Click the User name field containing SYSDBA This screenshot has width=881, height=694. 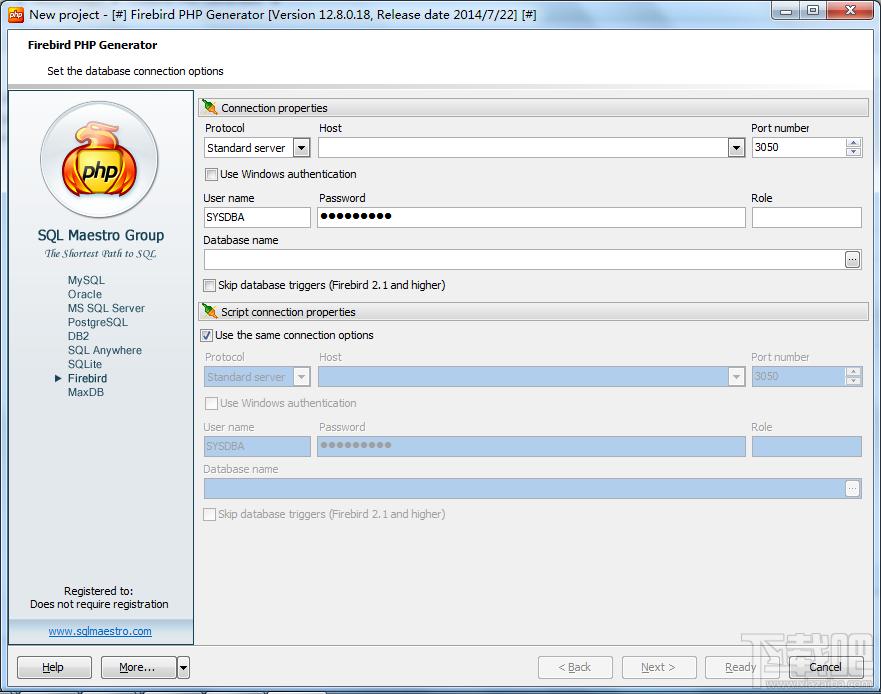point(257,217)
